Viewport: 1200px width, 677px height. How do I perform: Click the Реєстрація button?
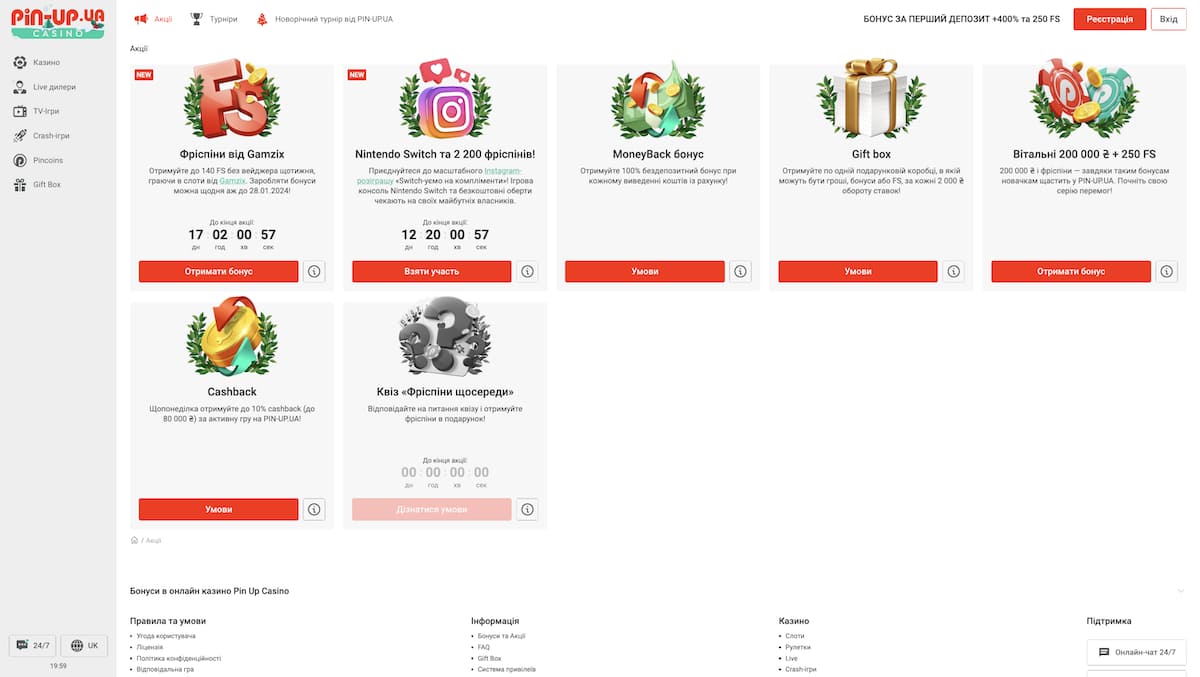pyautogui.click(x=1110, y=19)
